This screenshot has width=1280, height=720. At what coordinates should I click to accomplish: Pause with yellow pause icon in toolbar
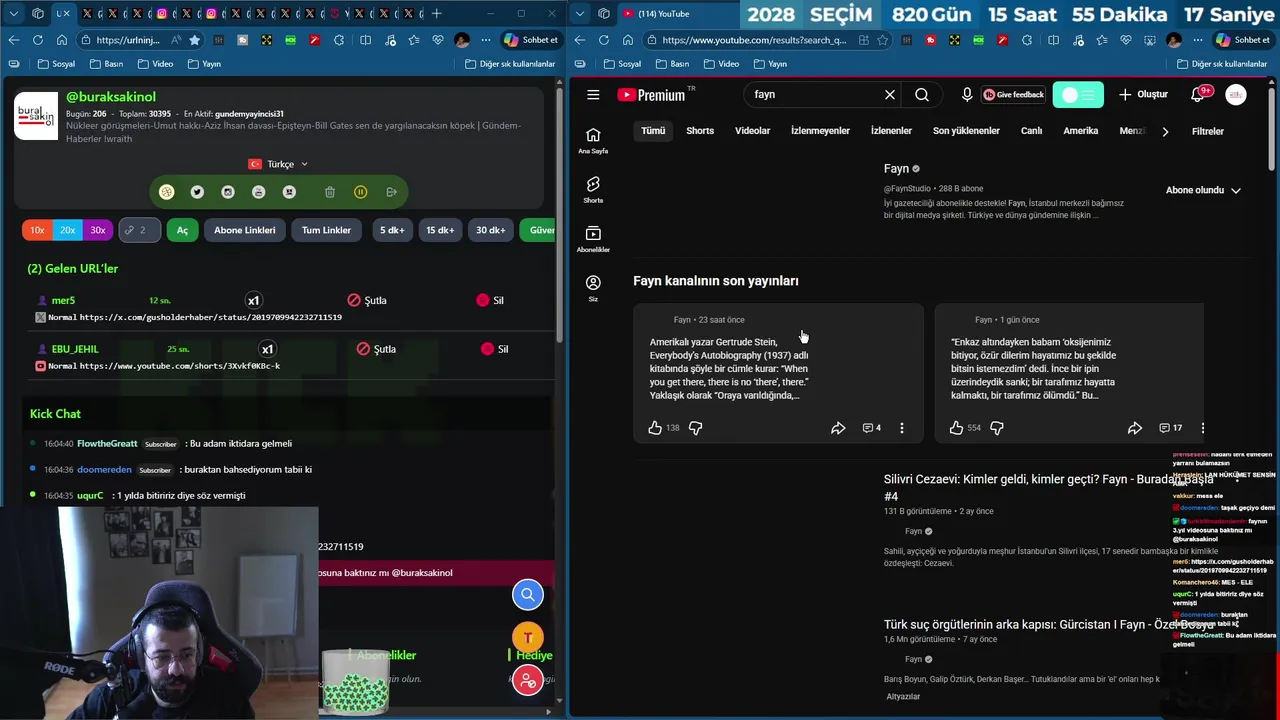tap(361, 192)
